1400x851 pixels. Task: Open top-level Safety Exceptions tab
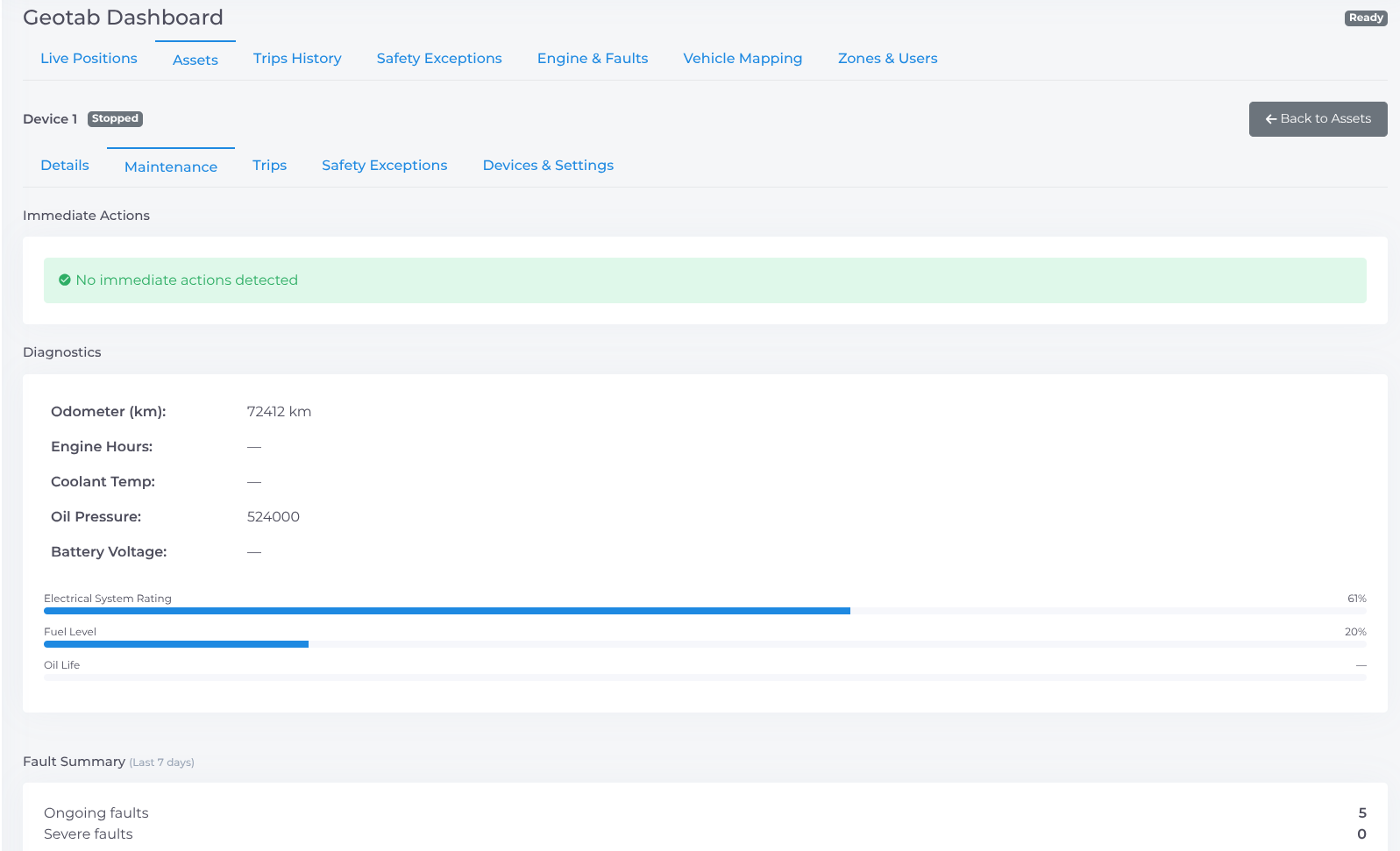tap(439, 59)
